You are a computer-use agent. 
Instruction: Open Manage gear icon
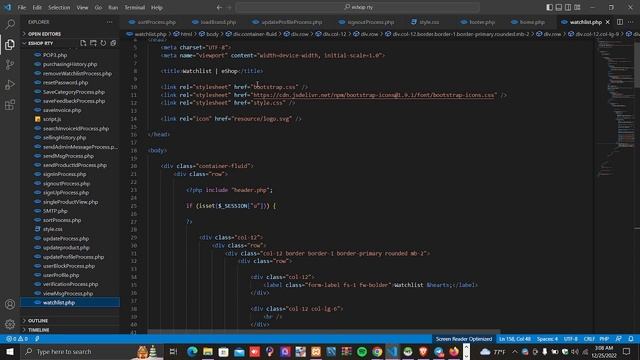point(10,324)
